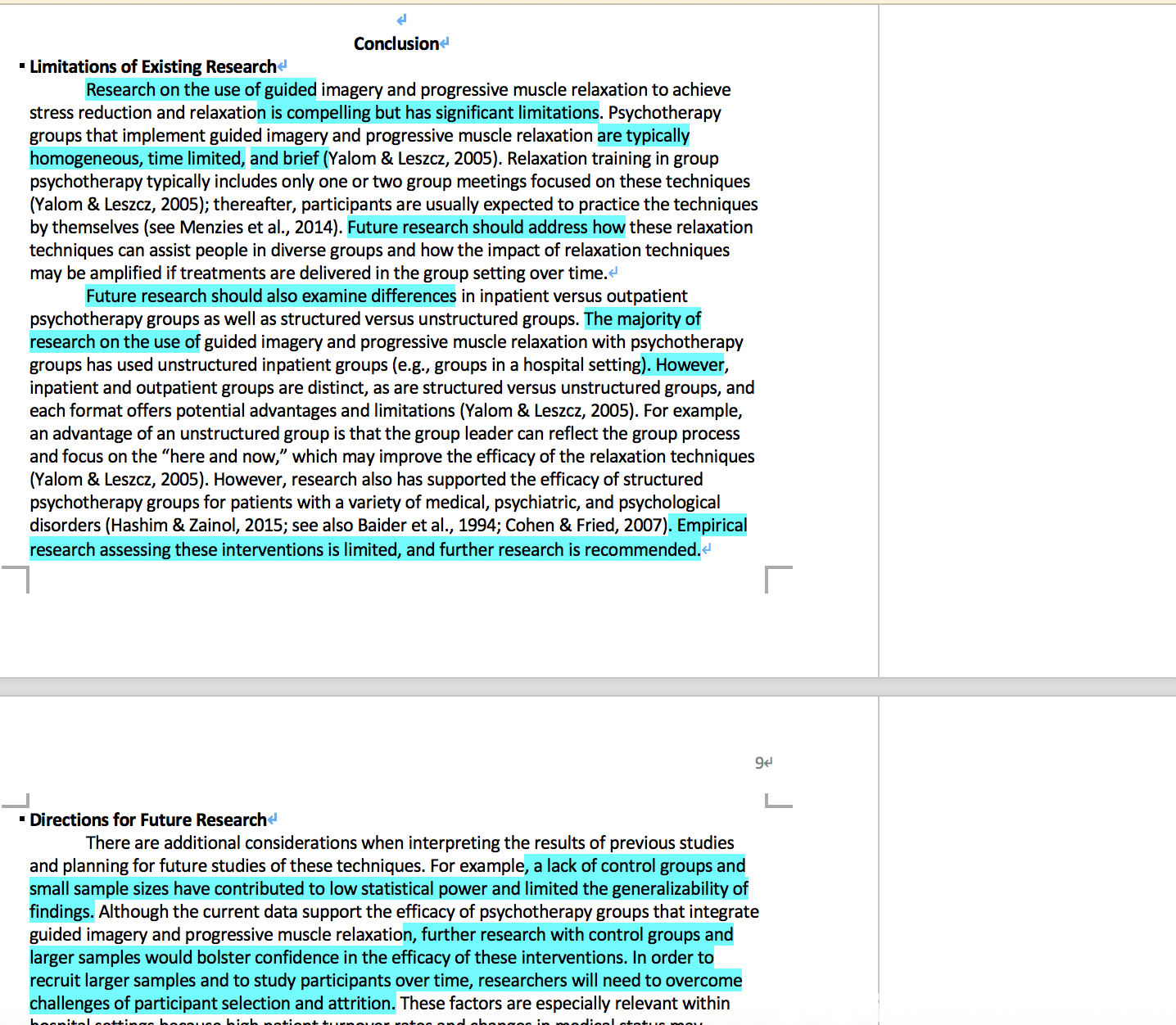Click highlighted 'challenges of participant selection and attrition'

point(212,1004)
